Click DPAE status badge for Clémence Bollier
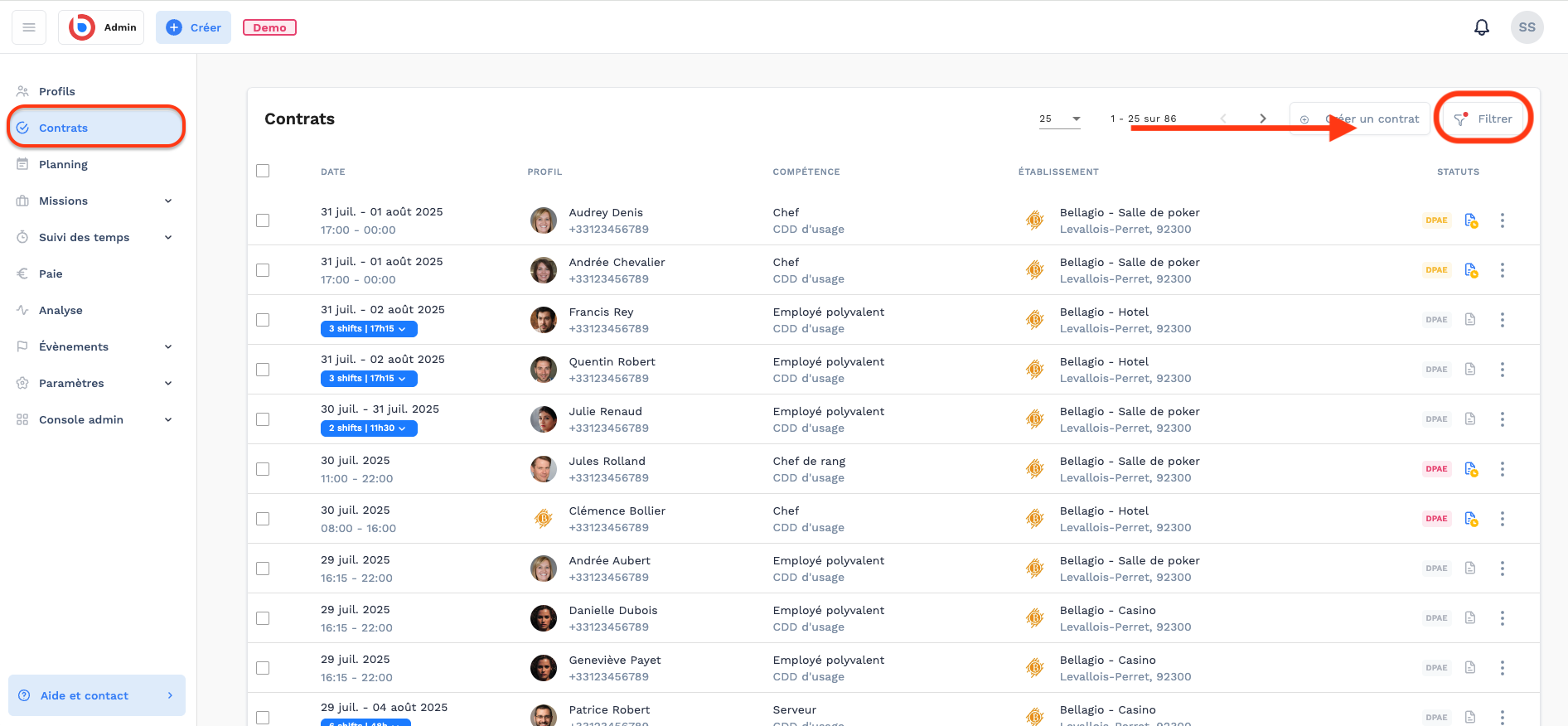This screenshot has width=1568, height=726. coord(1436,519)
